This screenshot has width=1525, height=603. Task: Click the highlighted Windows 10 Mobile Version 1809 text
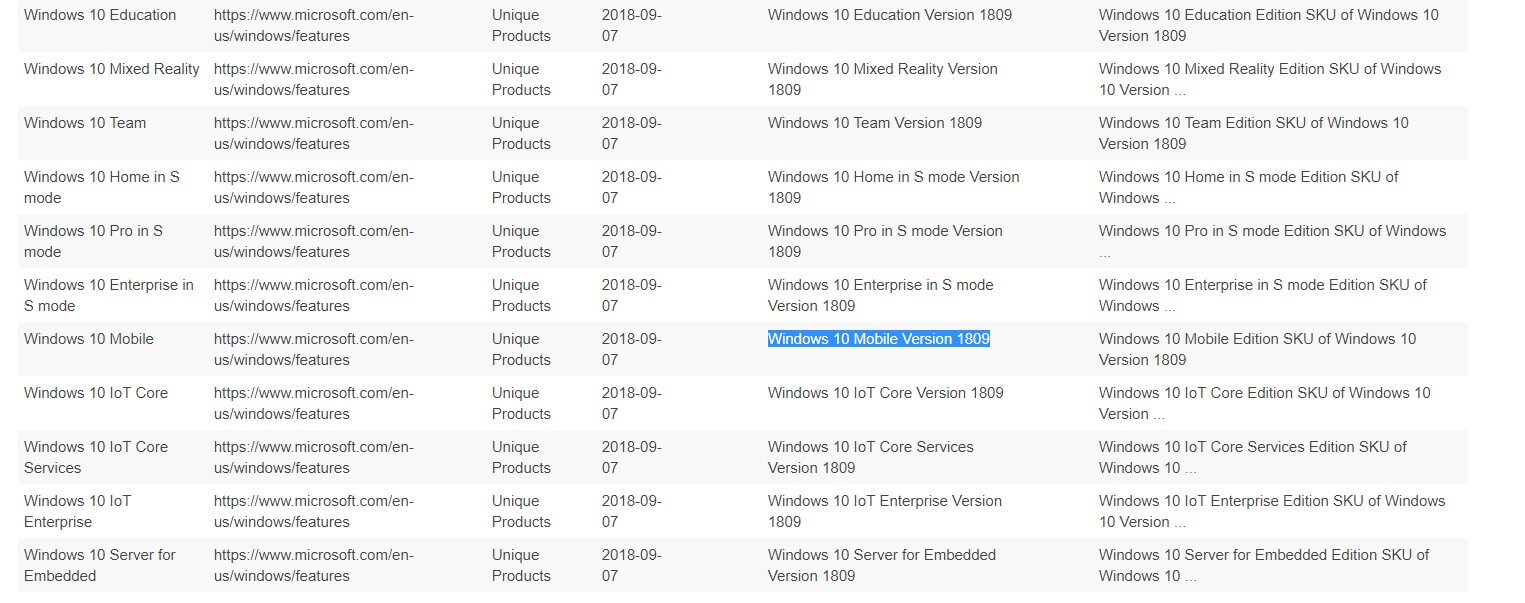point(878,339)
